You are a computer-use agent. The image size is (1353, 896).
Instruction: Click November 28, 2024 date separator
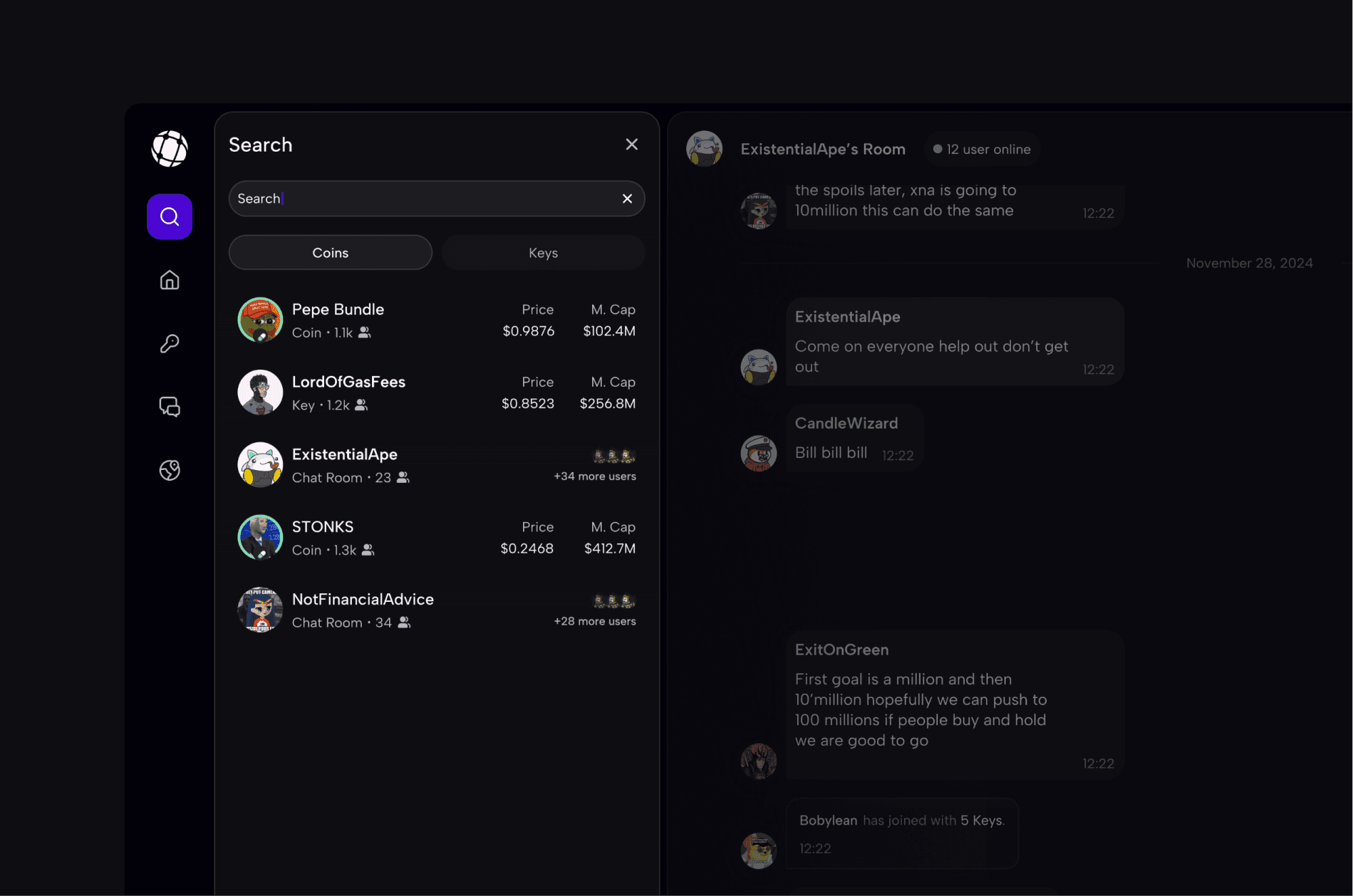[x=1249, y=264]
